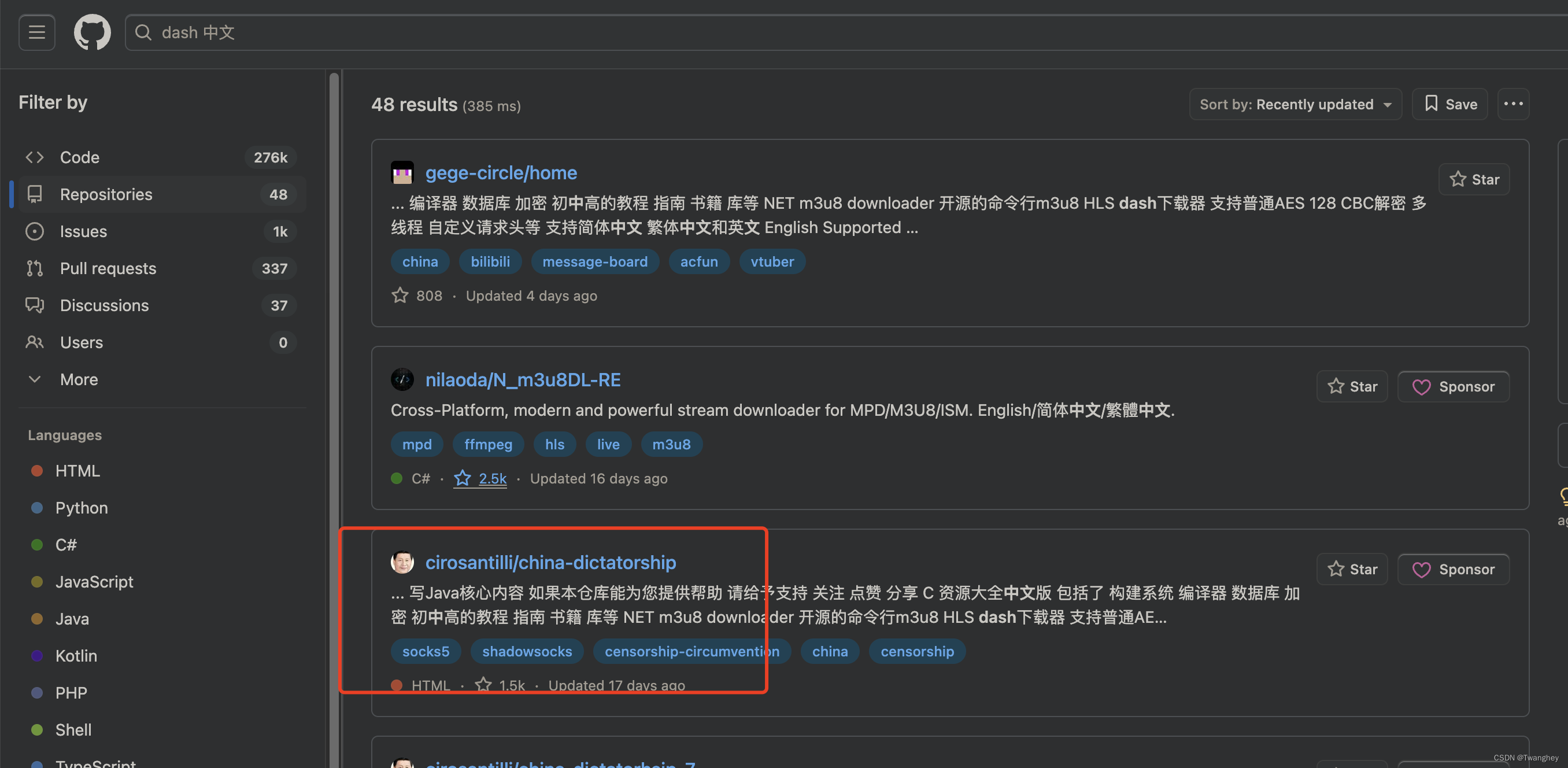
Task: Star the gege-circle/home repository
Action: click(1474, 180)
